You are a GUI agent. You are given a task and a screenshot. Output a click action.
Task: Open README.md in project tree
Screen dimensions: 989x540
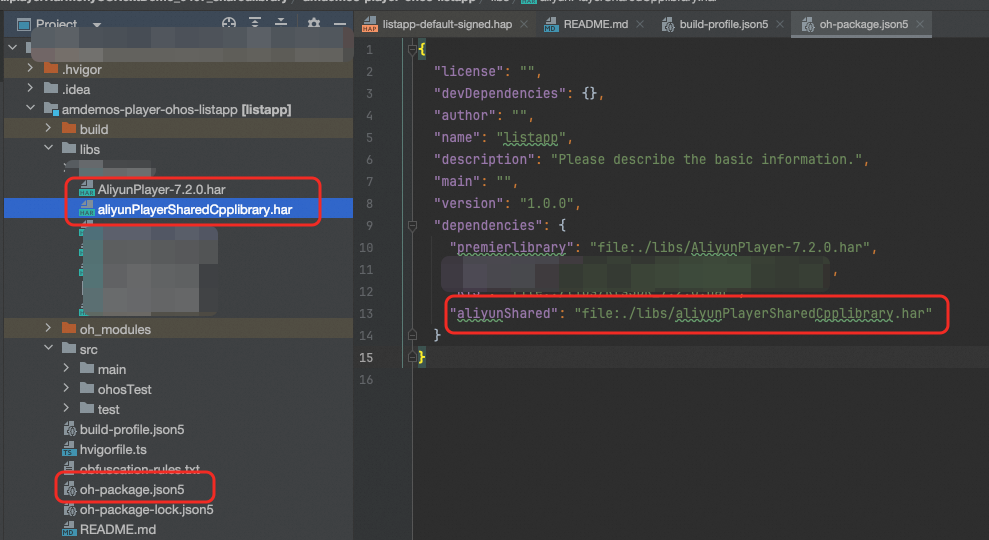118,530
